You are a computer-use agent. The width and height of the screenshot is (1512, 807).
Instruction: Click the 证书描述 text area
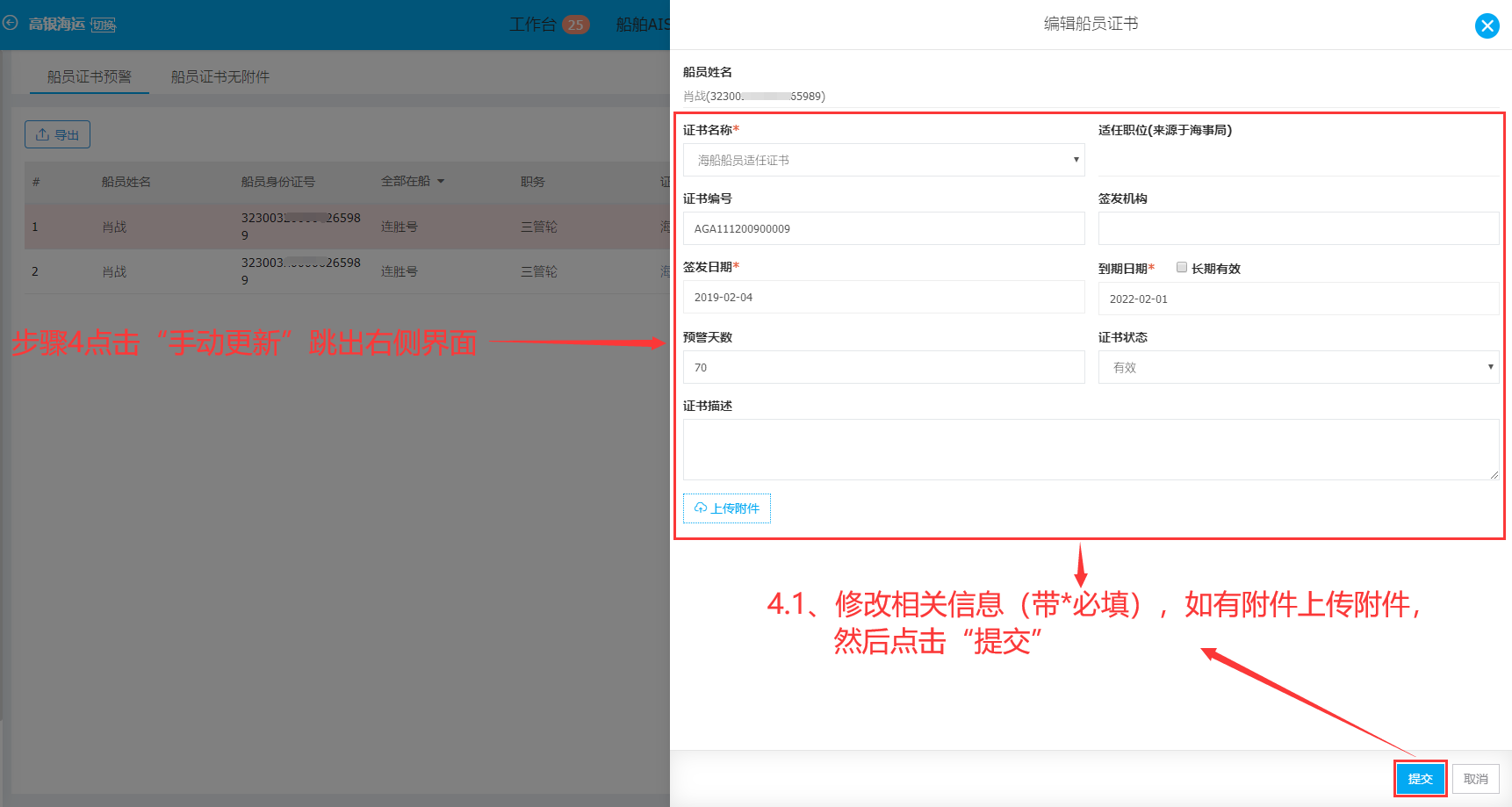click(1091, 450)
